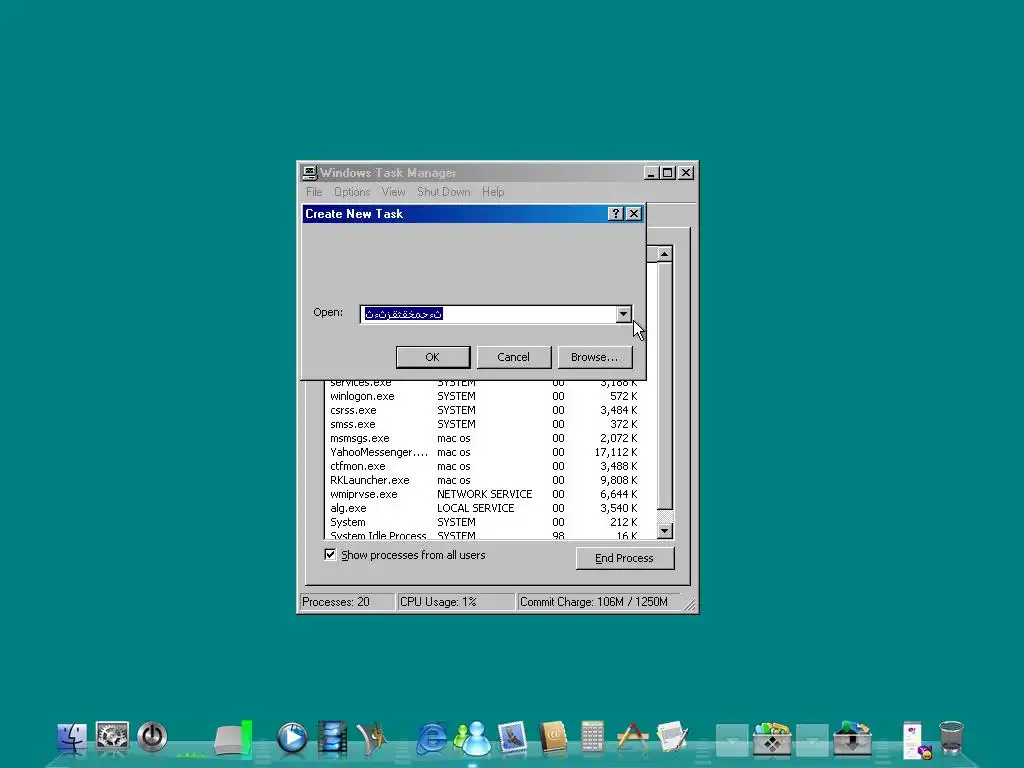The image size is (1024, 768).
Task: Open the film strip movie icon in dock
Action: click(332, 738)
